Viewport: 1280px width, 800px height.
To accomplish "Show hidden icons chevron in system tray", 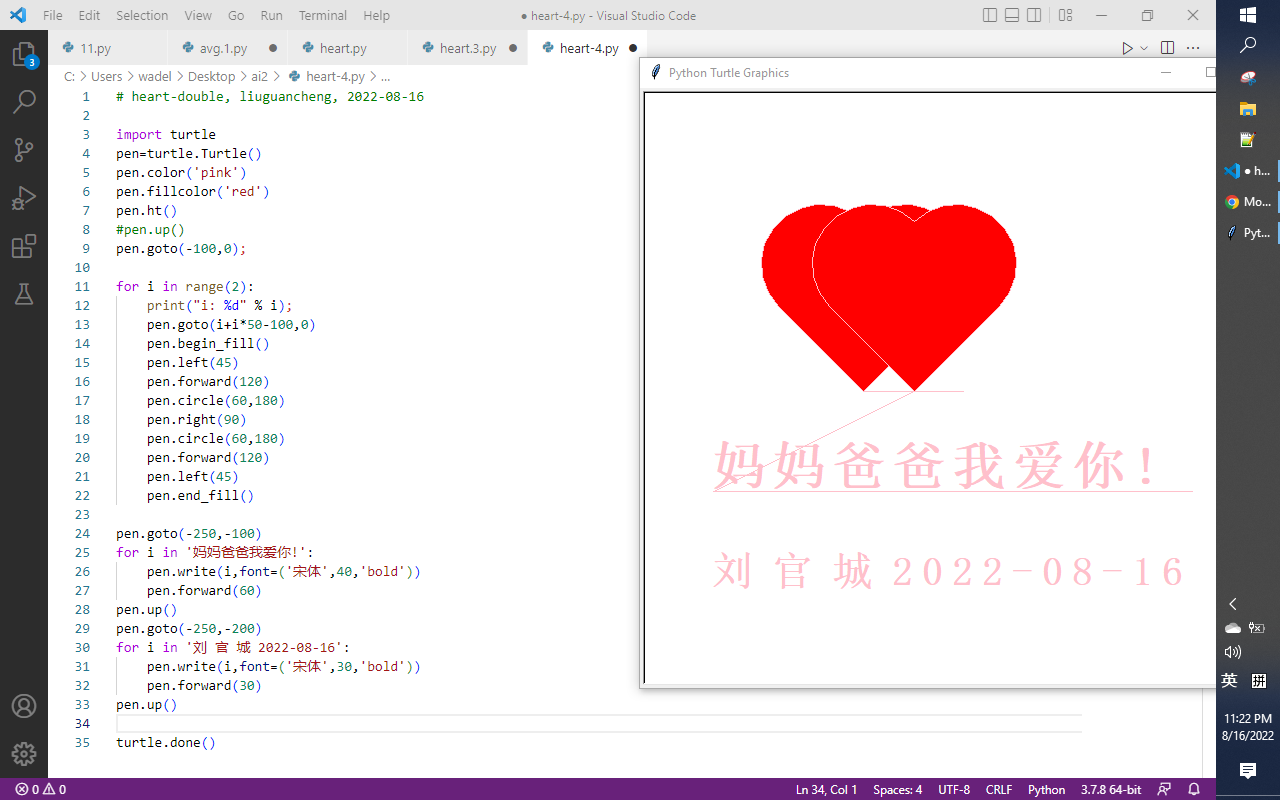I will tap(1232, 603).
